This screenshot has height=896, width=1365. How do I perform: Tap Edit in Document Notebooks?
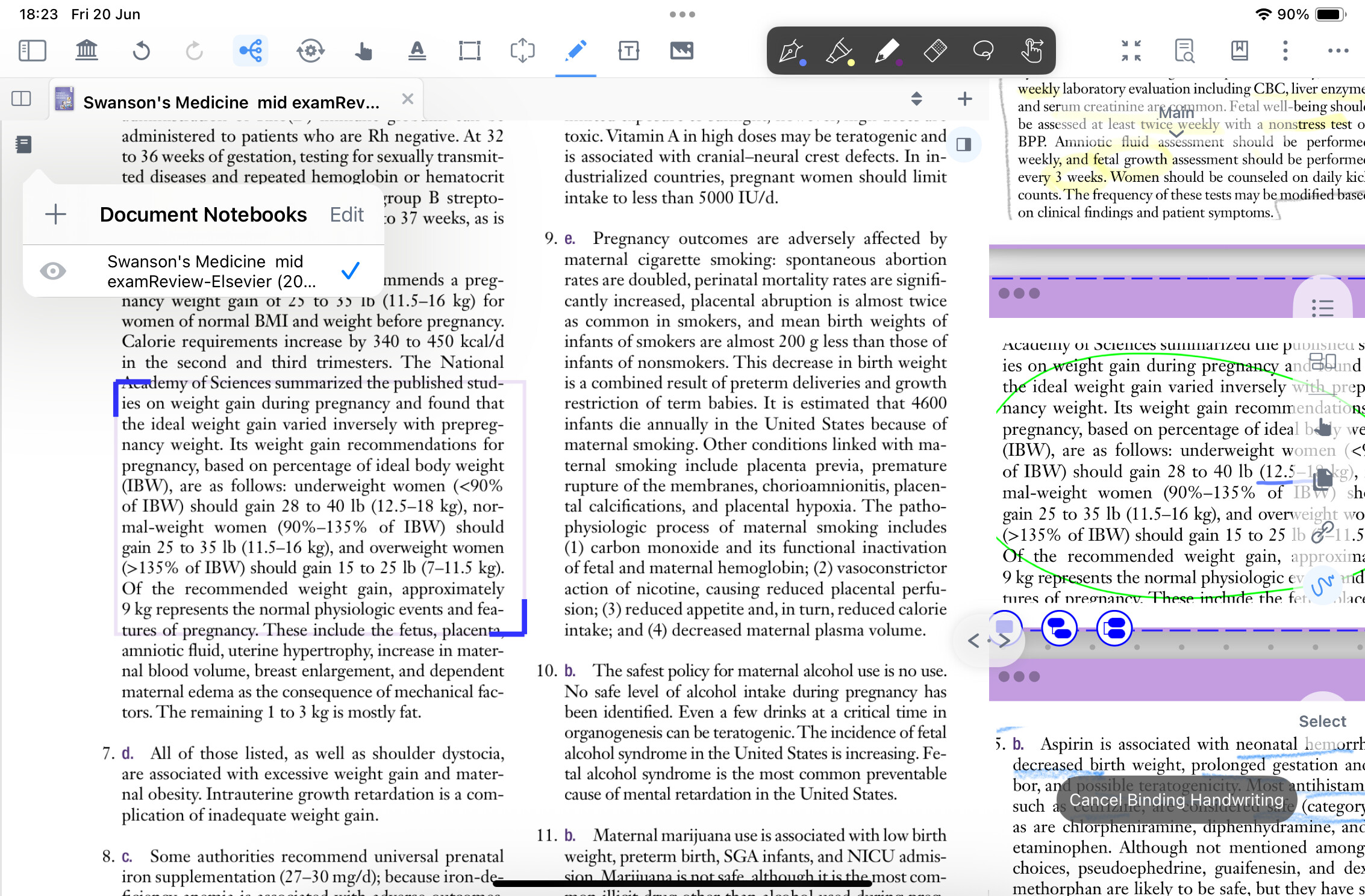coord(347,214)
